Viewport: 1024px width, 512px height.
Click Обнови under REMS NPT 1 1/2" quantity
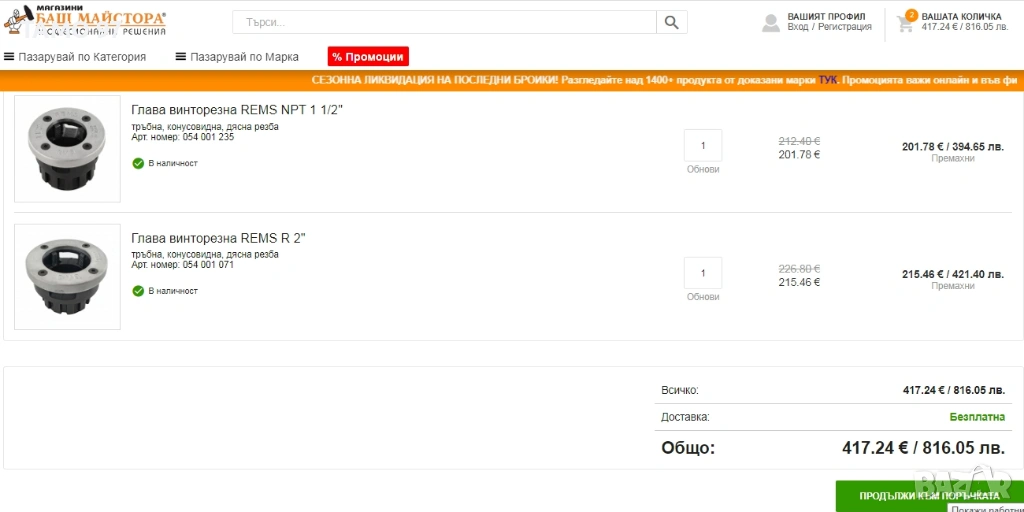703,169
